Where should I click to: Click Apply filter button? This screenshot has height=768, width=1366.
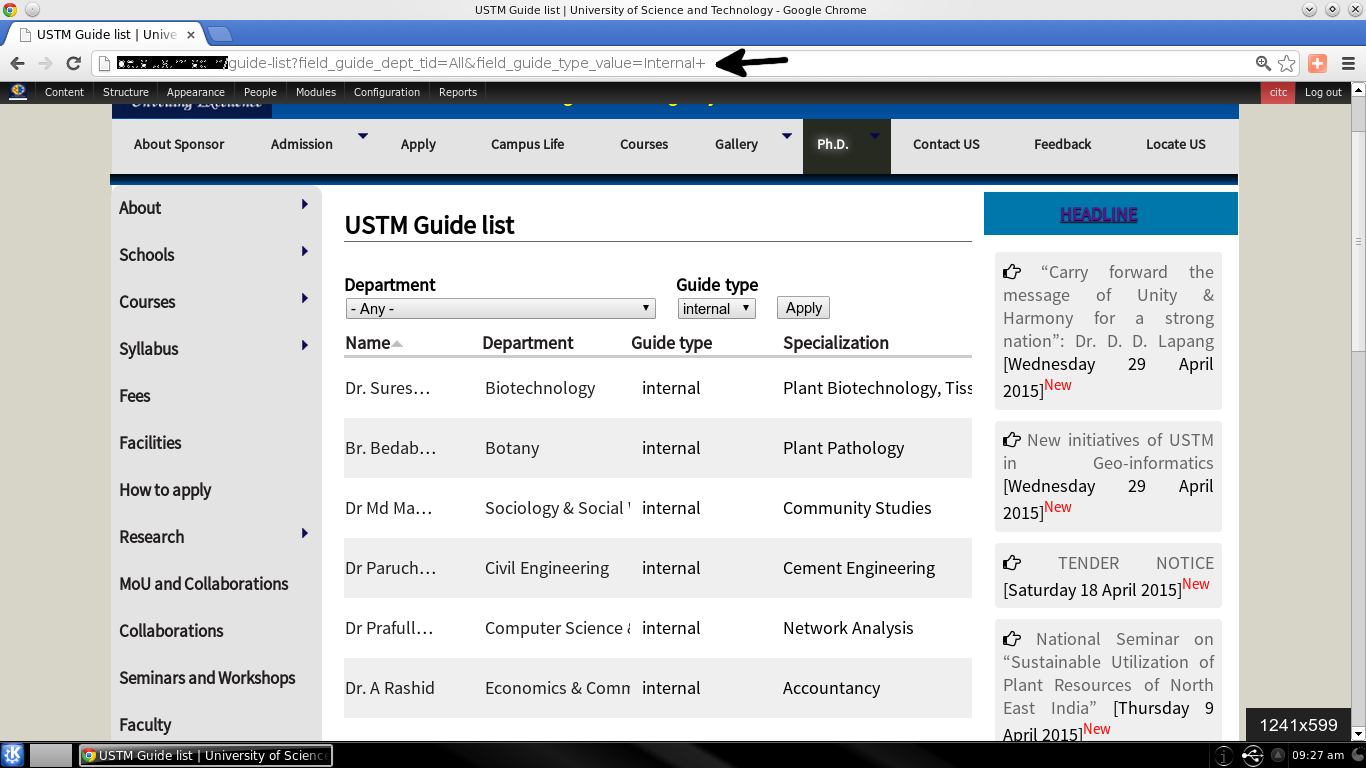pyautogui.click(x=803, y=308)
